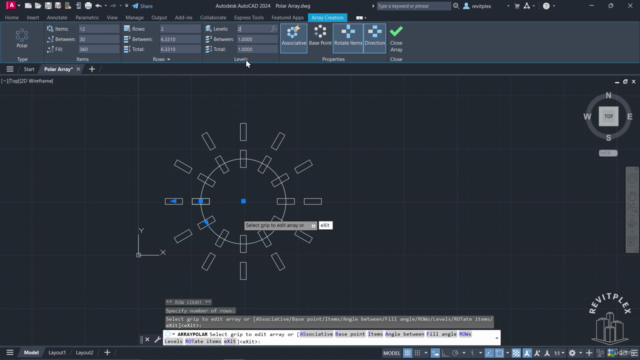Screen dimensions: 640x360
Task: Click the Items count input field
Action: coord(99,29)
